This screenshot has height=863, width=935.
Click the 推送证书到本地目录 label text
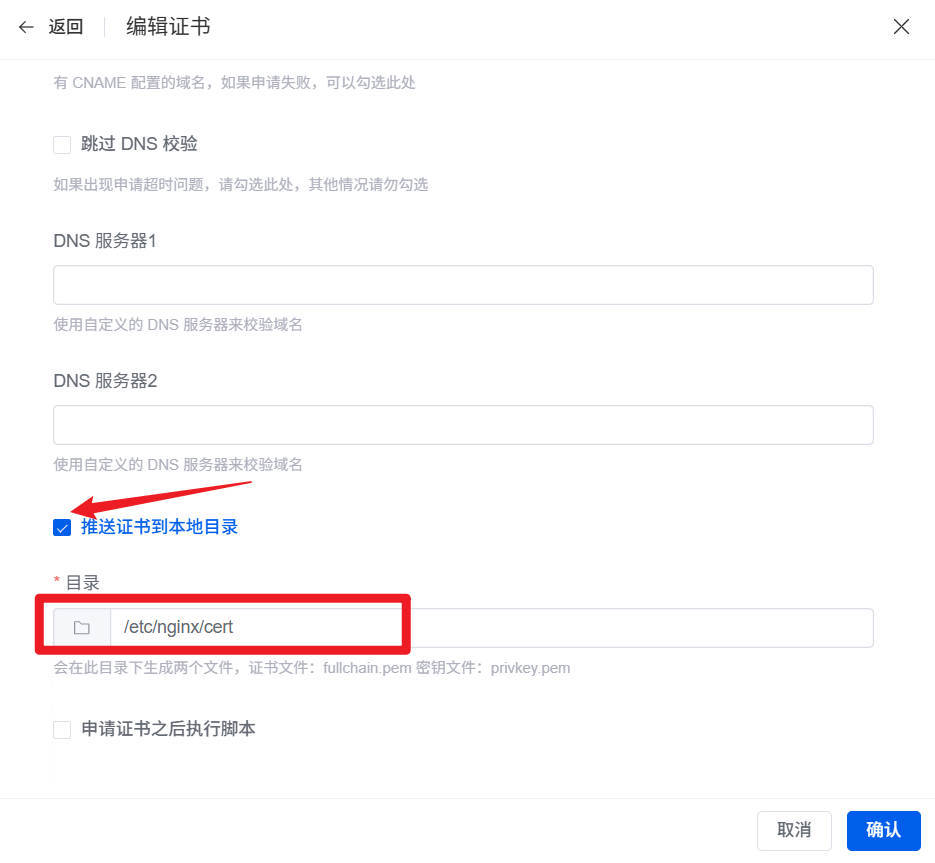pyautogui.click(x=159, y=527)
